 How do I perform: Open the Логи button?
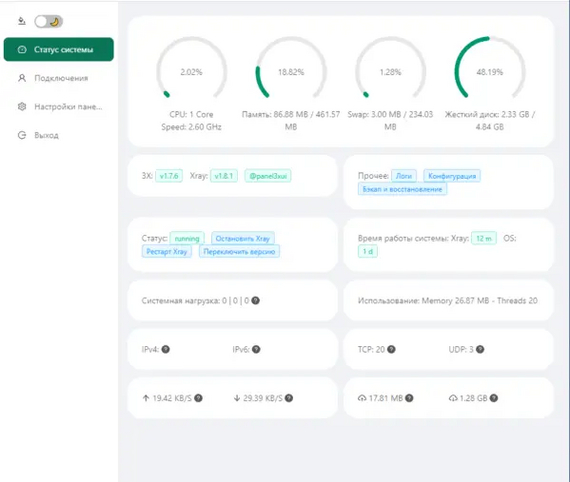pyautogui.click(x=404, y=176)
